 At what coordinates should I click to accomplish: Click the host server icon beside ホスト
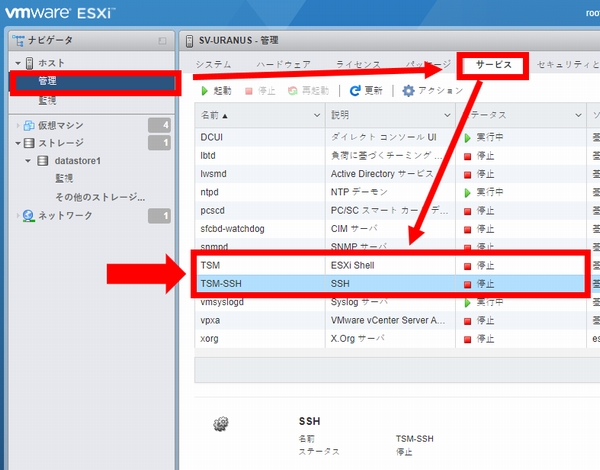pyautogui.click(x=29, y=63)
